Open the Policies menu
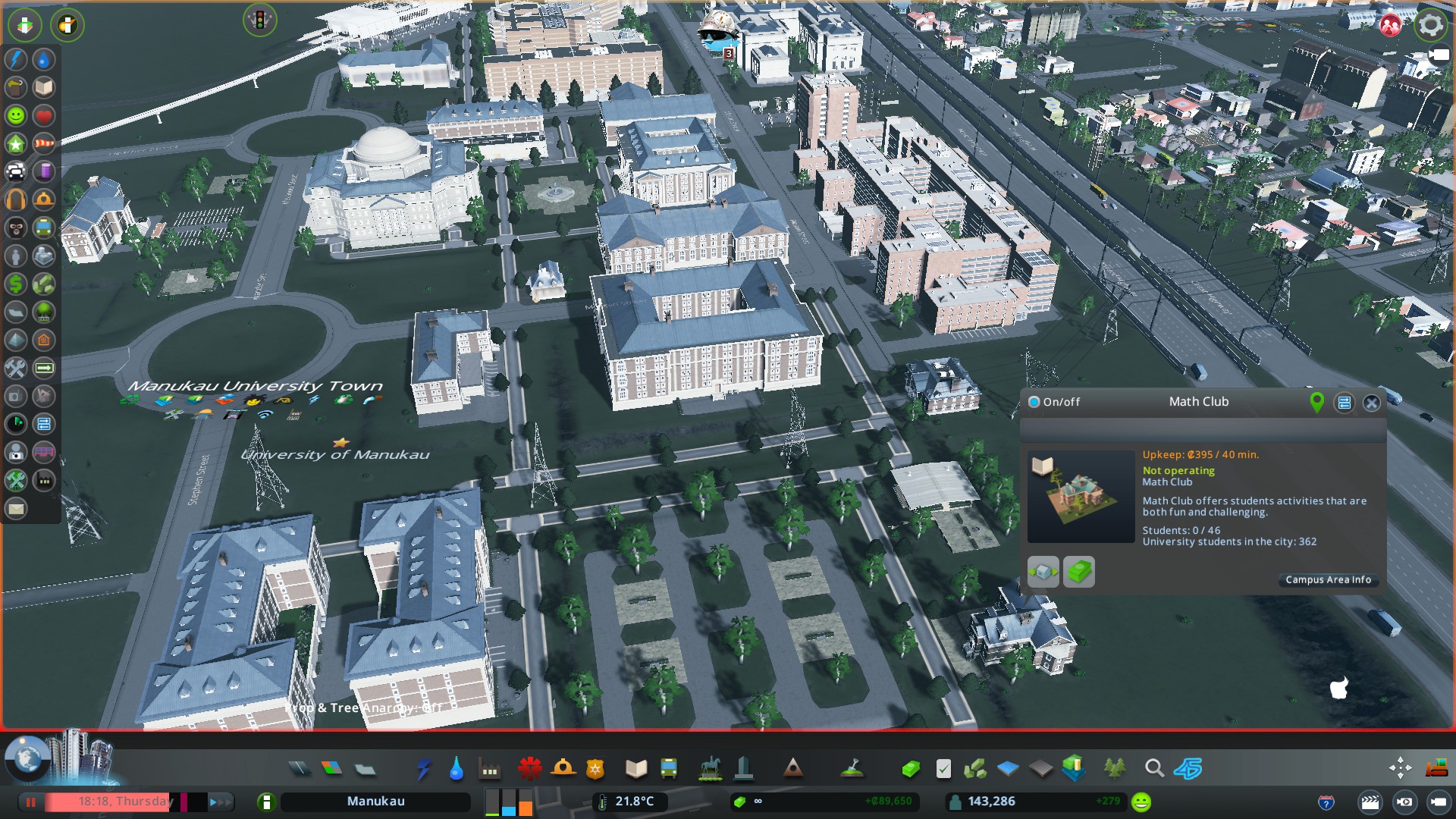The width and height of the screenshot is (1456, 819). (x=943, y=769)
